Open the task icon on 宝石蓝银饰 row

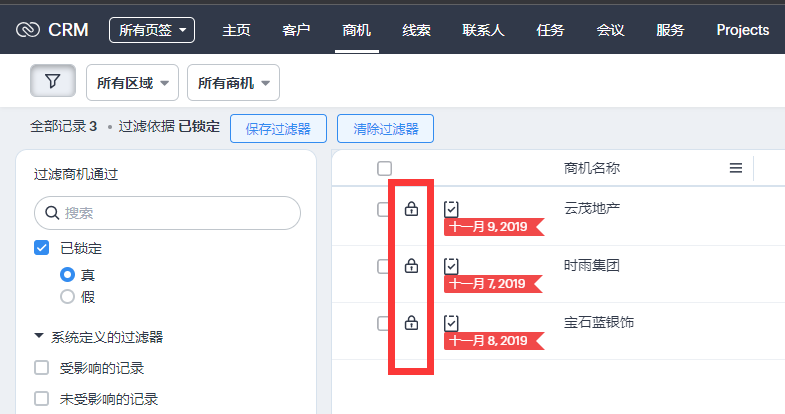click(x=452, y=322)
